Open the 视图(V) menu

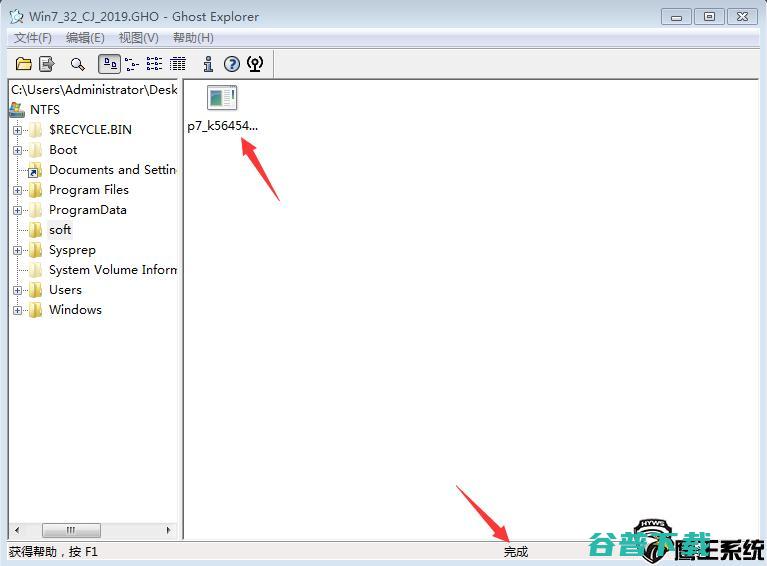138,38
